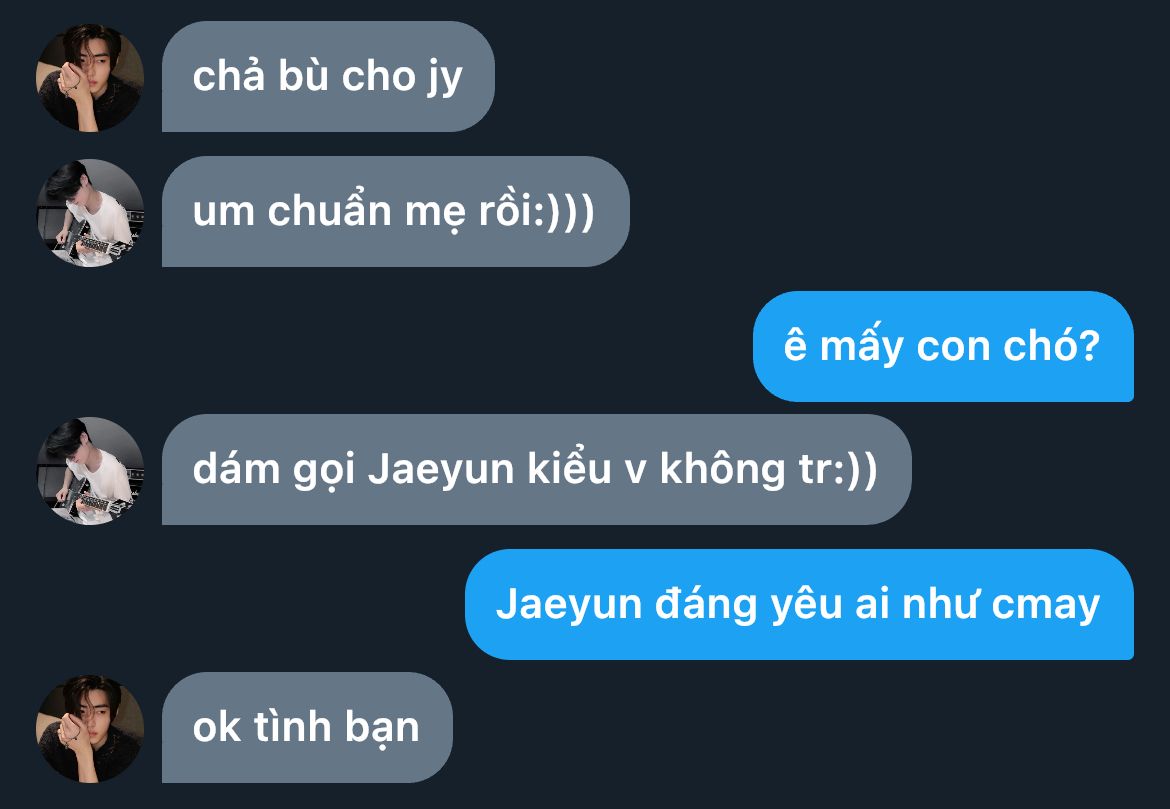The width and height of the screenshot is (1170, 809).
Task: Tap avatar beside 'ok tình bạn'
Action: [x=90, y=728]
